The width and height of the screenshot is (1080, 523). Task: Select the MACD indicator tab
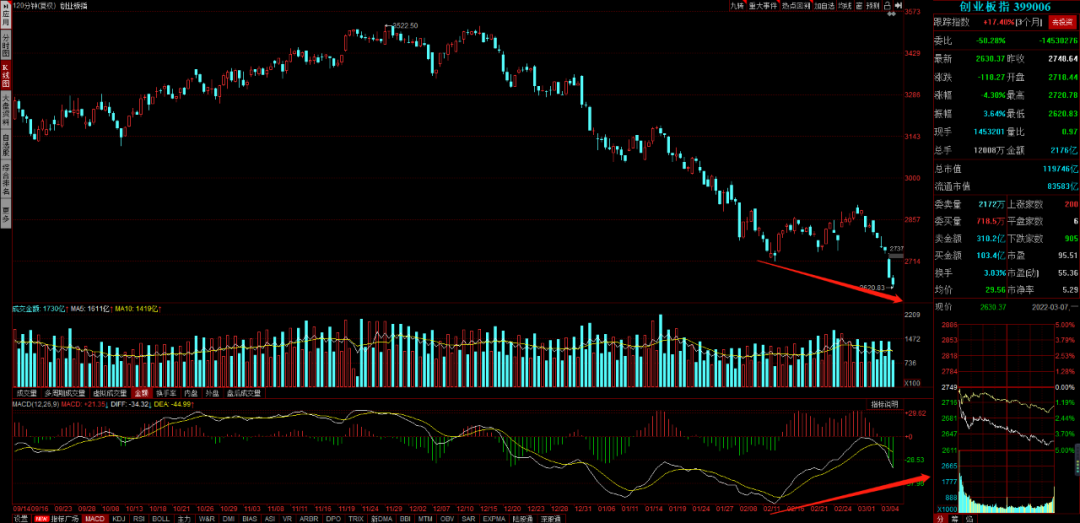(95, 518)
